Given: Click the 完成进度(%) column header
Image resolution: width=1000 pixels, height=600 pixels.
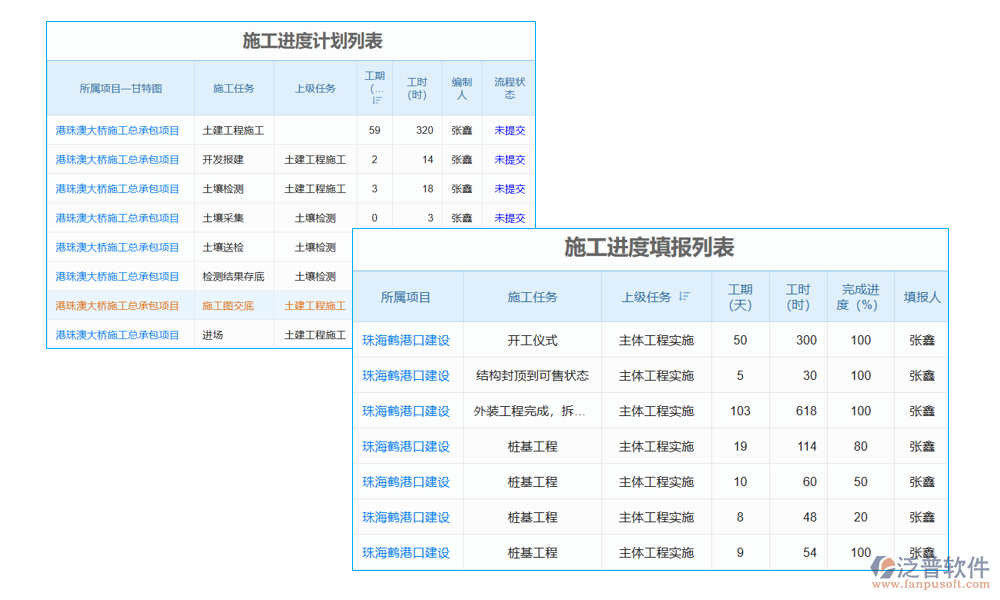Looking at the screenshot, I should [861, 296].
